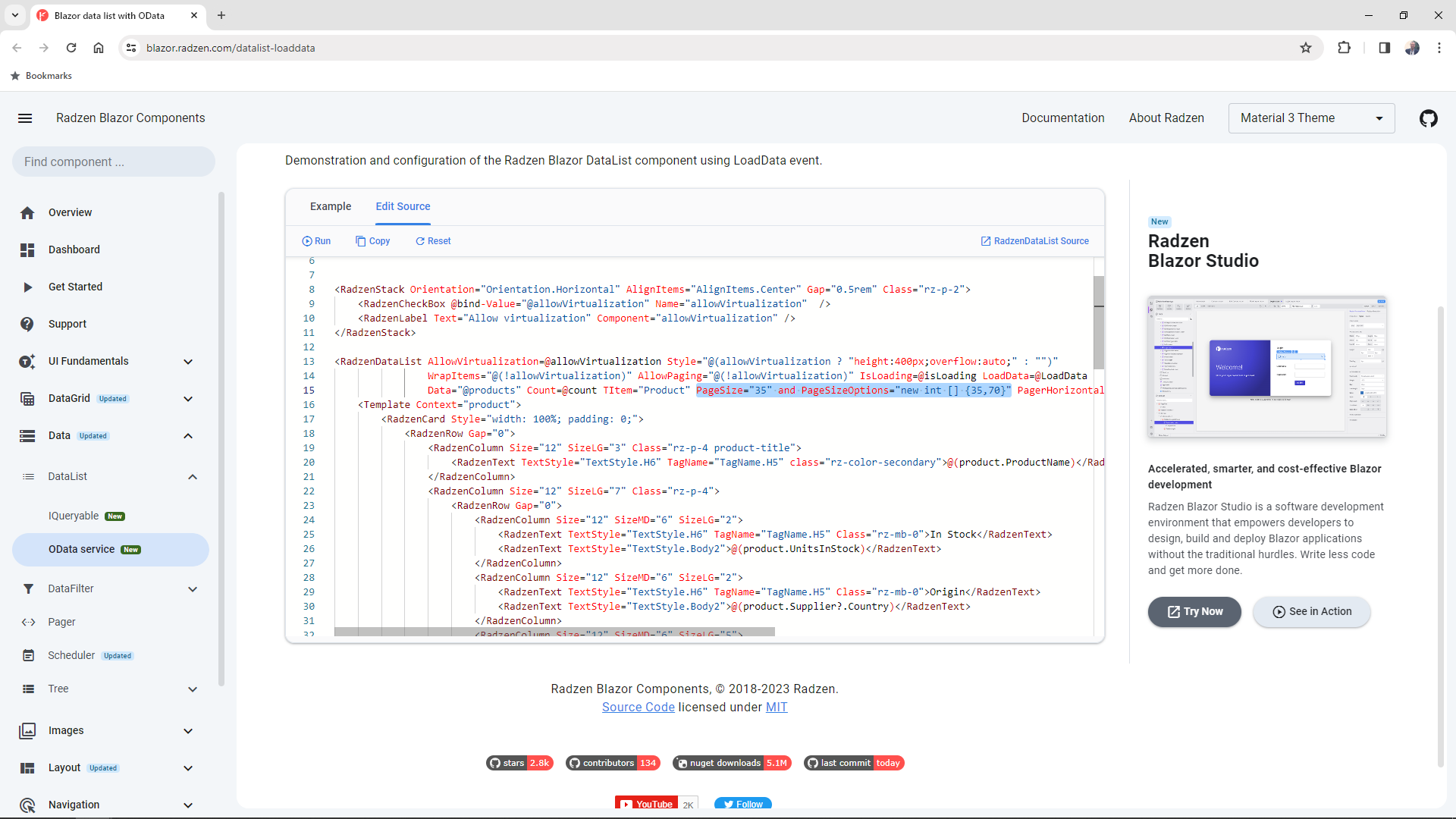Open the hamburger navigation menu

tap(25, 118)
